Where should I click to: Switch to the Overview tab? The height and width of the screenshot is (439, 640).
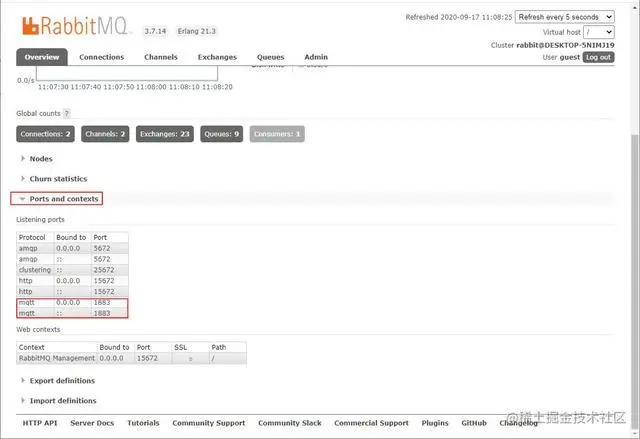pos(42,57)
